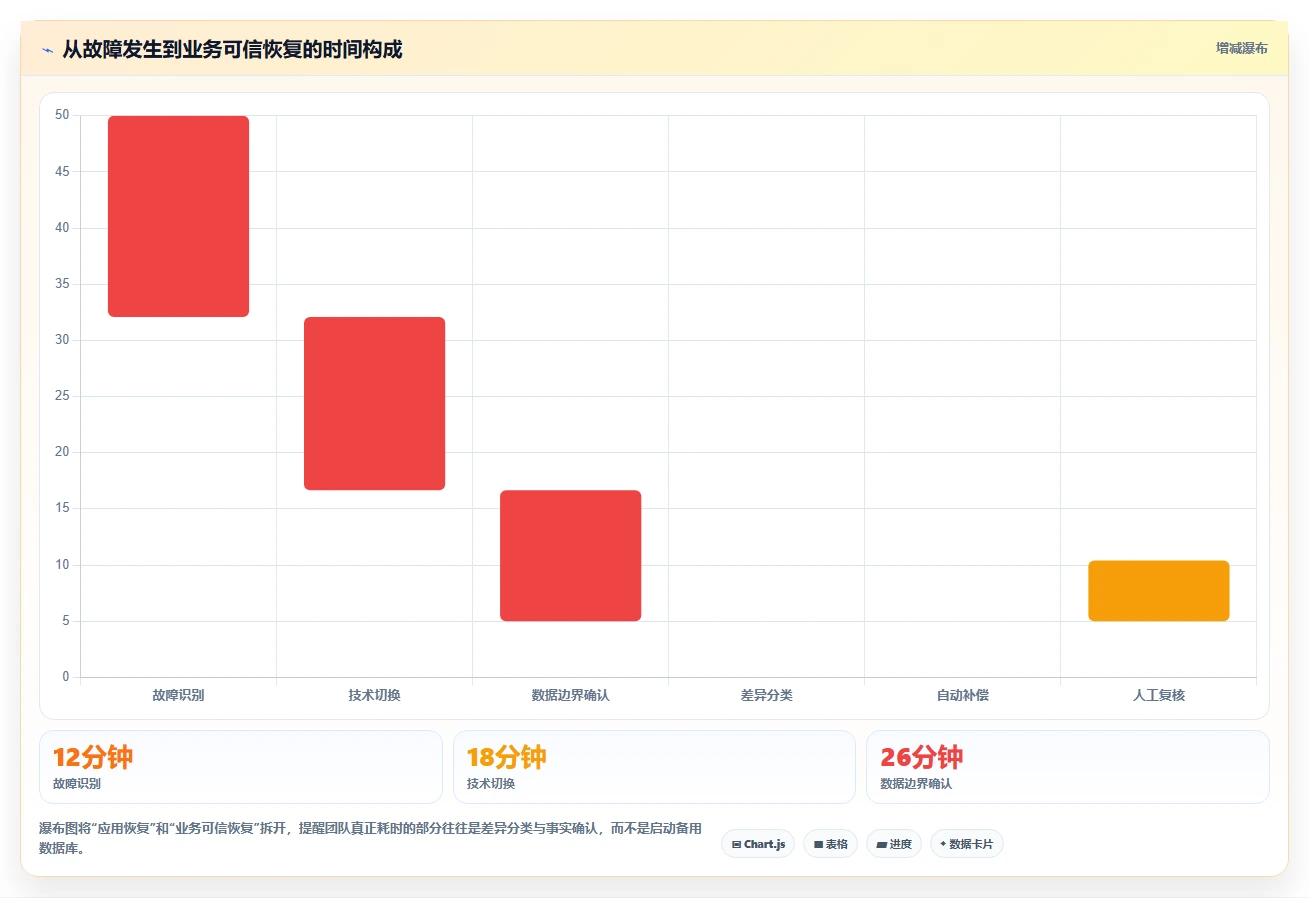Select the 进度 tag chip
Screen dimensions: 1309x898
click(894, 844)
